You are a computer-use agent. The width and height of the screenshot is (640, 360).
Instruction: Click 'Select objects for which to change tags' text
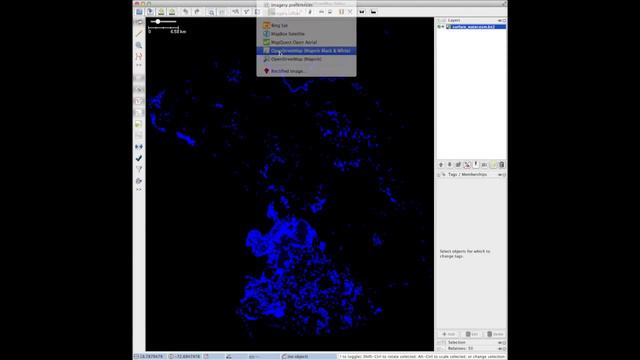tap(465, 254)
